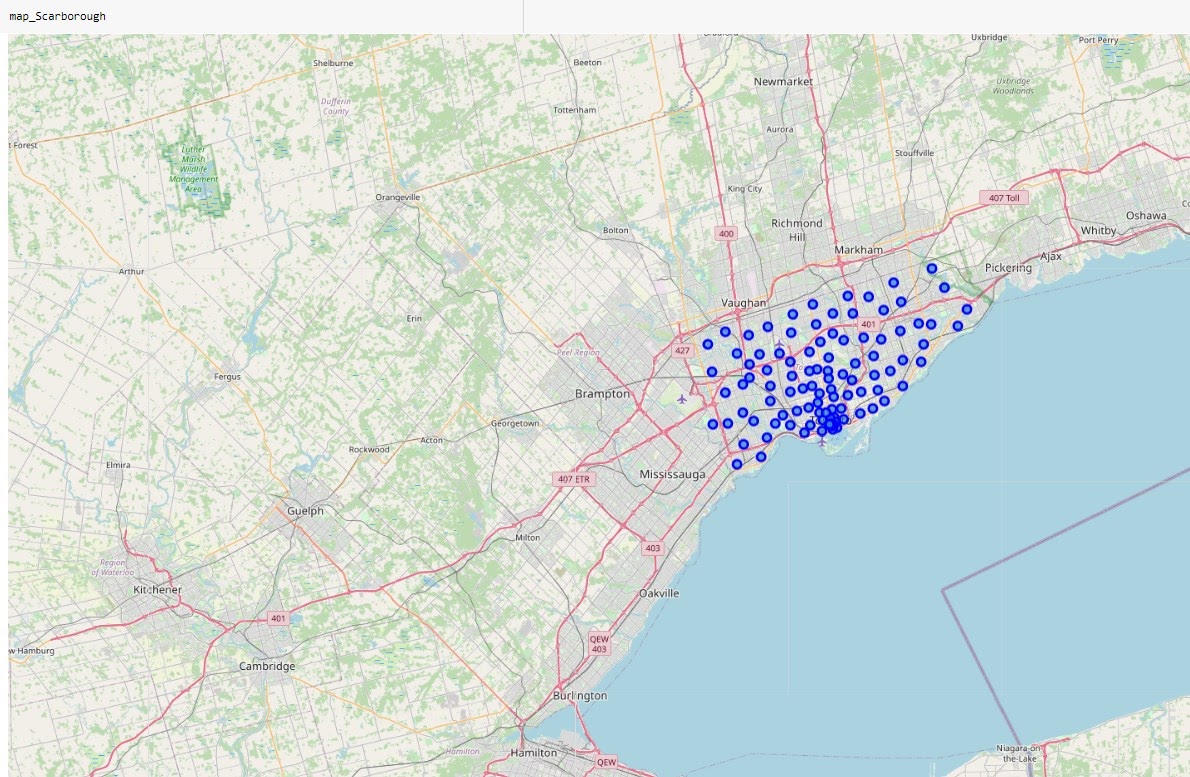
Task: Click the Uxbridge Woodlands label
Action: pos(1013,86)
